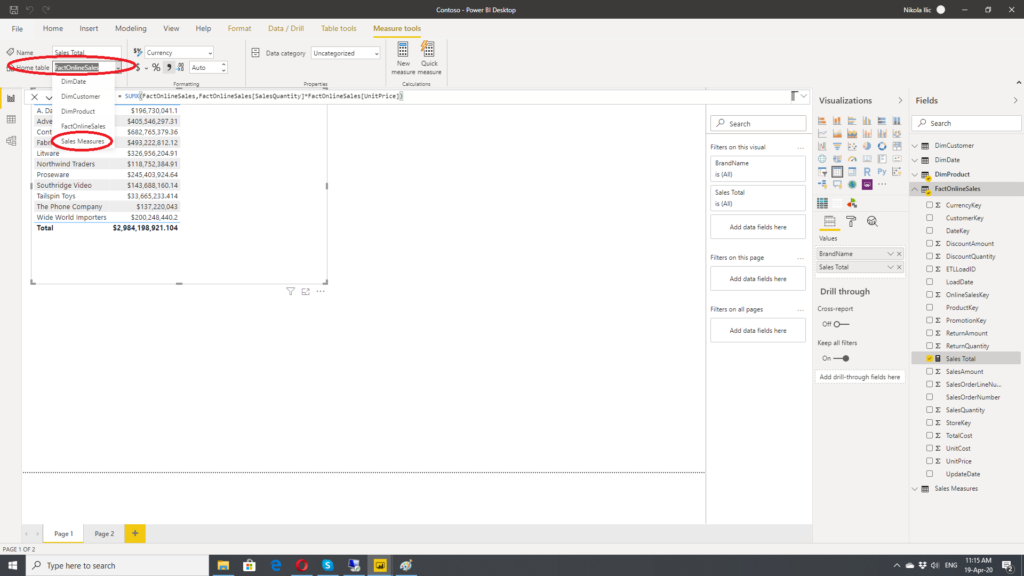Expand the DimProduct table
Screen dimensions: 1024x576
[915, 174]
